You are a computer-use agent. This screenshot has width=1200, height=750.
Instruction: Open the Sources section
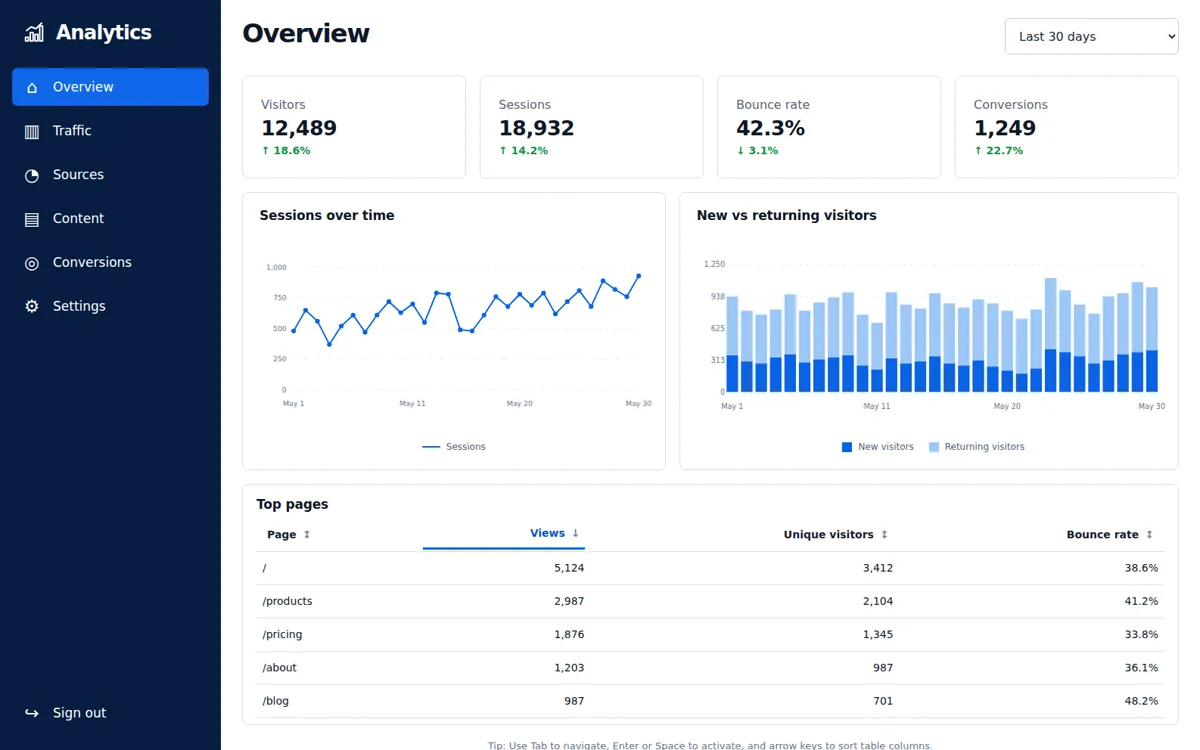[x=110, y=175]
